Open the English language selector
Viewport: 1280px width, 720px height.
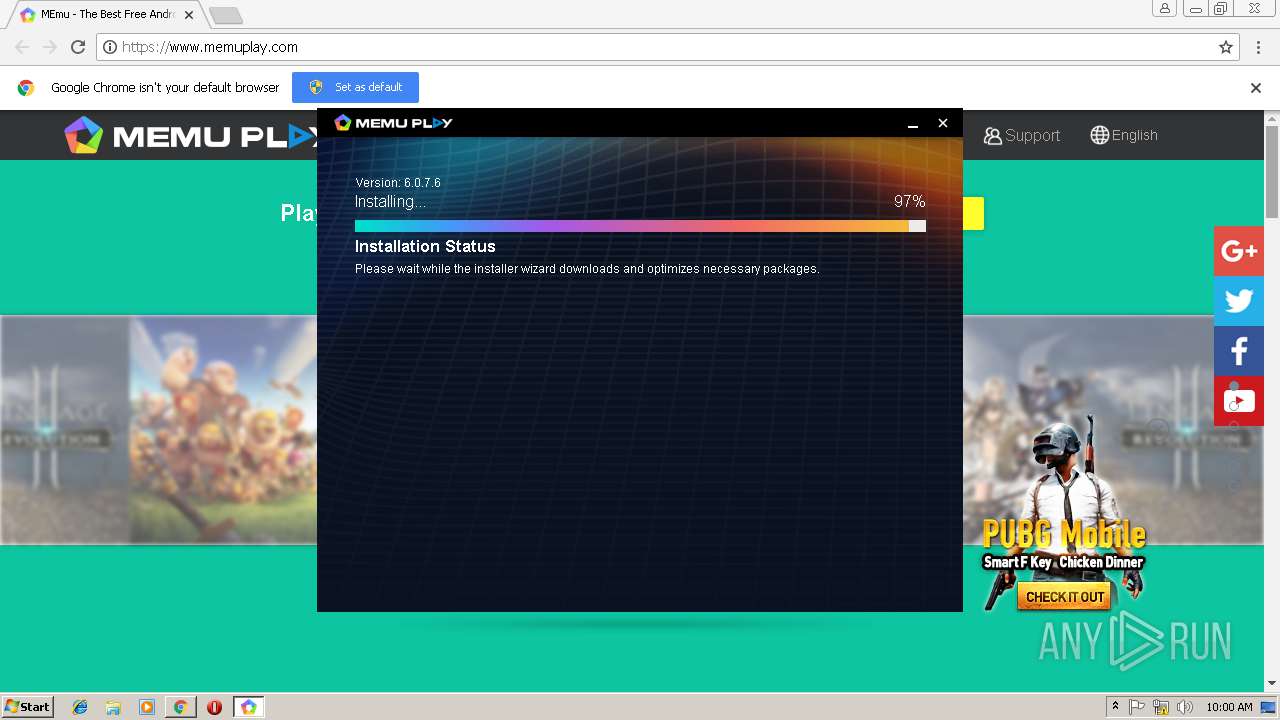click(1124, 135)
